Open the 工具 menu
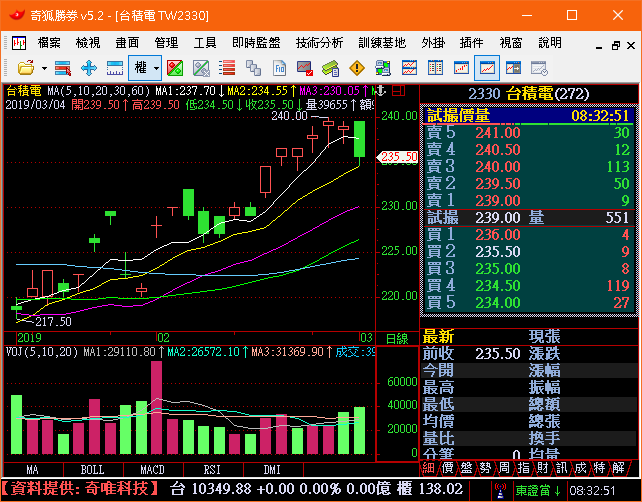The image size is (642, 502). [x=205, y=43]
